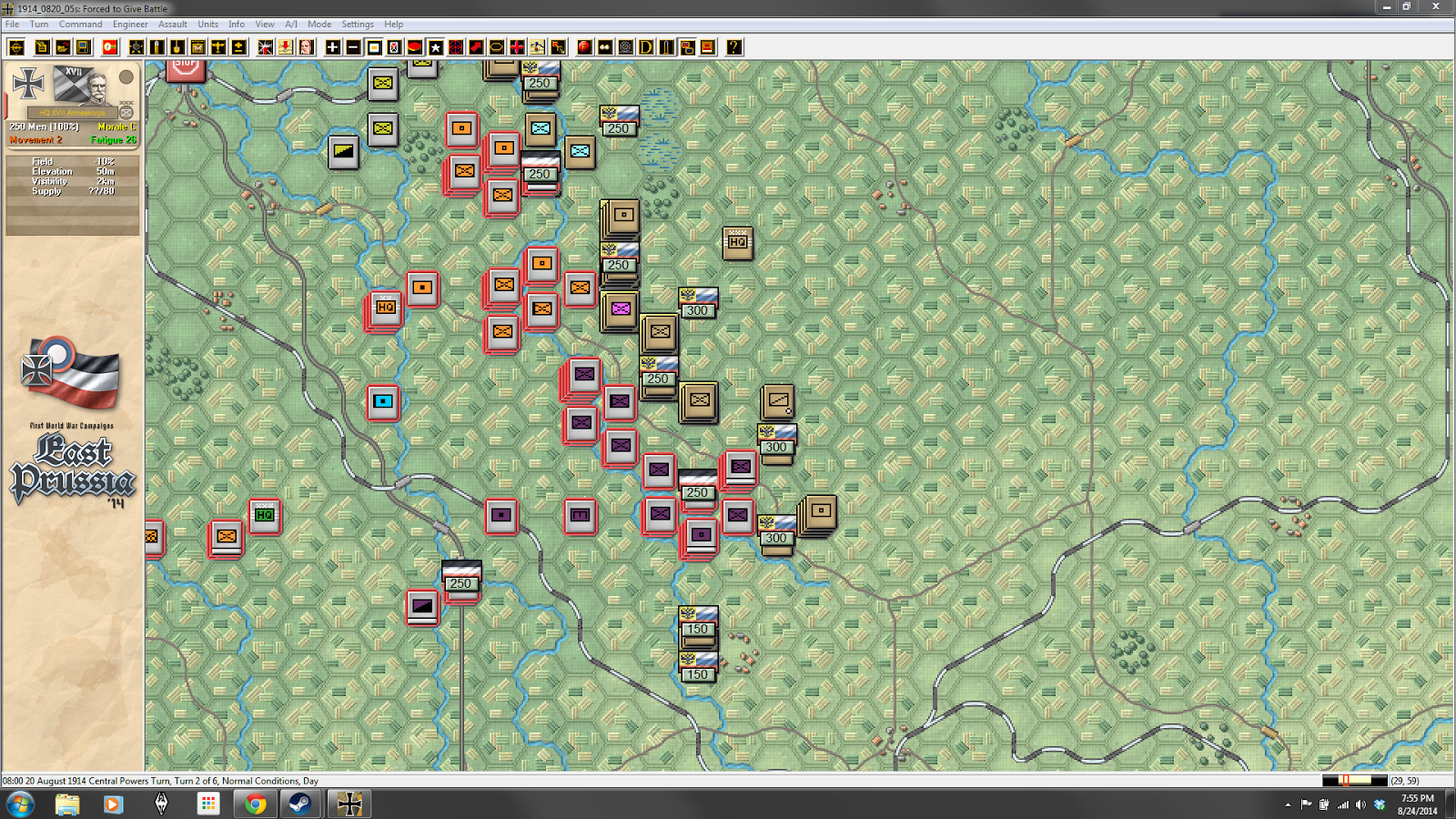This screenshot has height=819, width=1456.
Task: Click the white star toolbar icon
Action: [x=436, y=47]
